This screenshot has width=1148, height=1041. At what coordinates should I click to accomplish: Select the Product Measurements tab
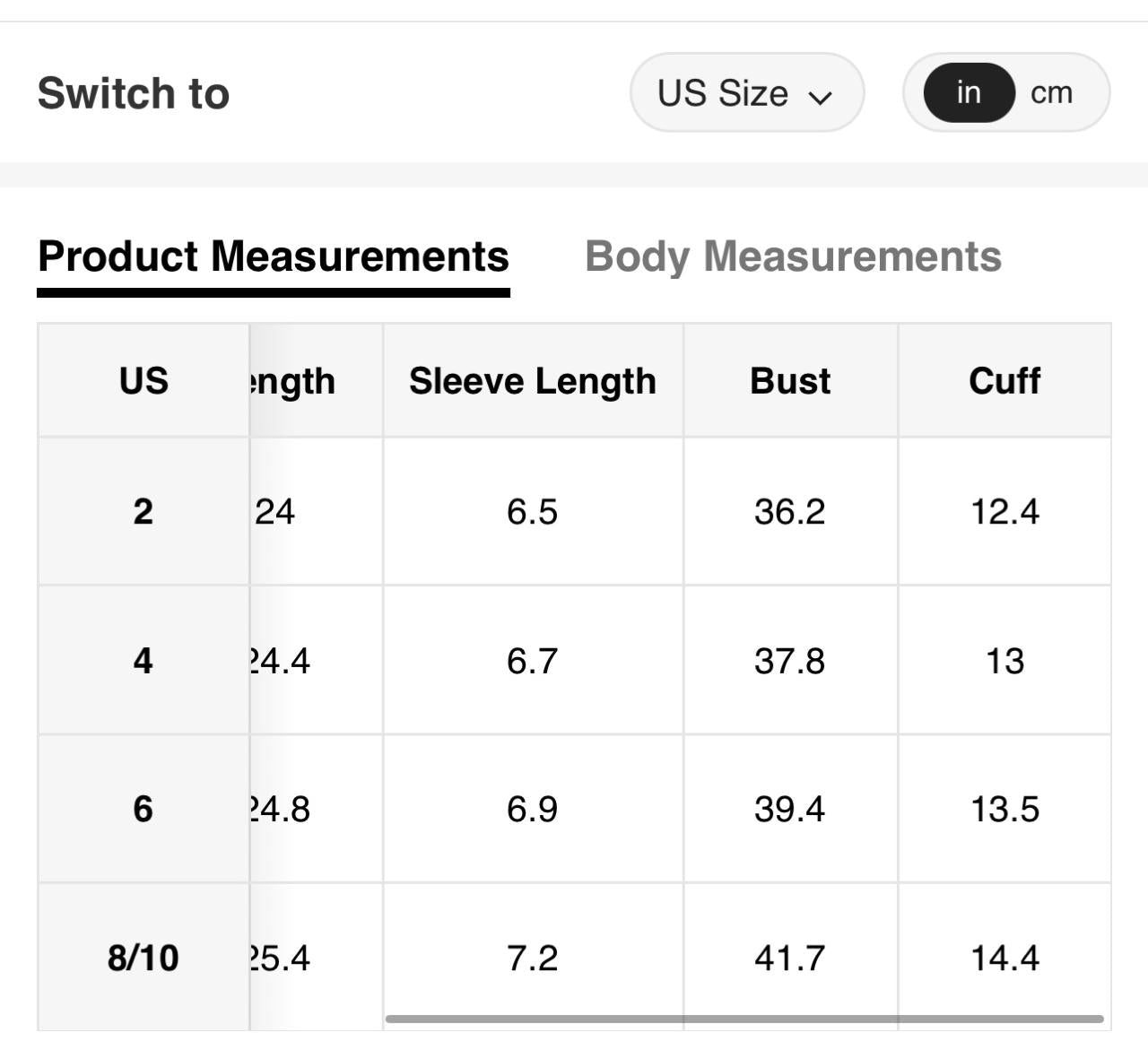tap(274, 256)
